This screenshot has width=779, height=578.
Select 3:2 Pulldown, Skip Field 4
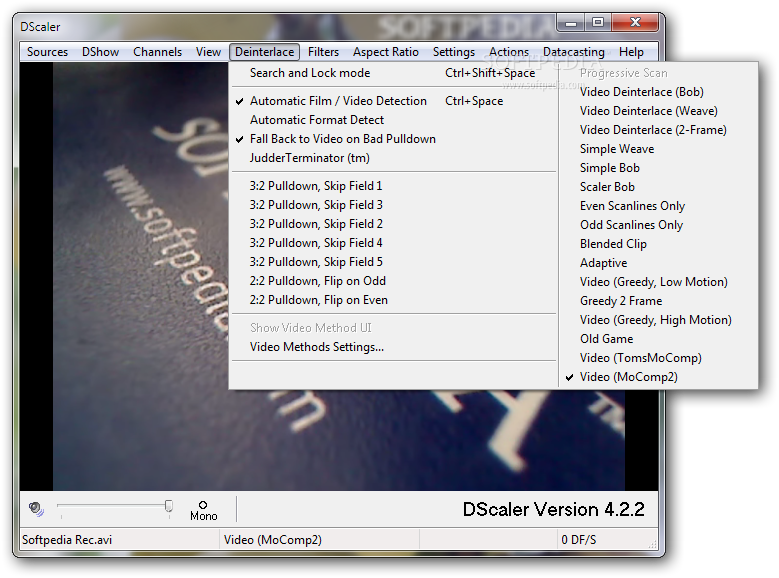(x=393, y=243)
